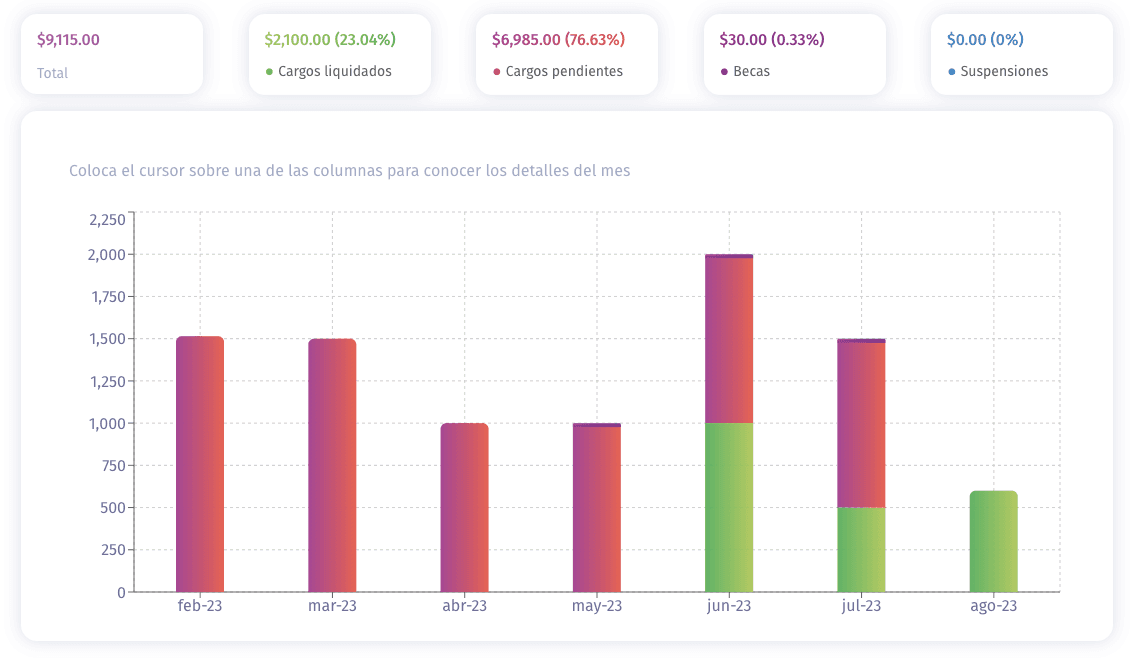Click the 1,500 y-axis value
The height and width of the screenshot is (660, 1132).
[108, 339]
